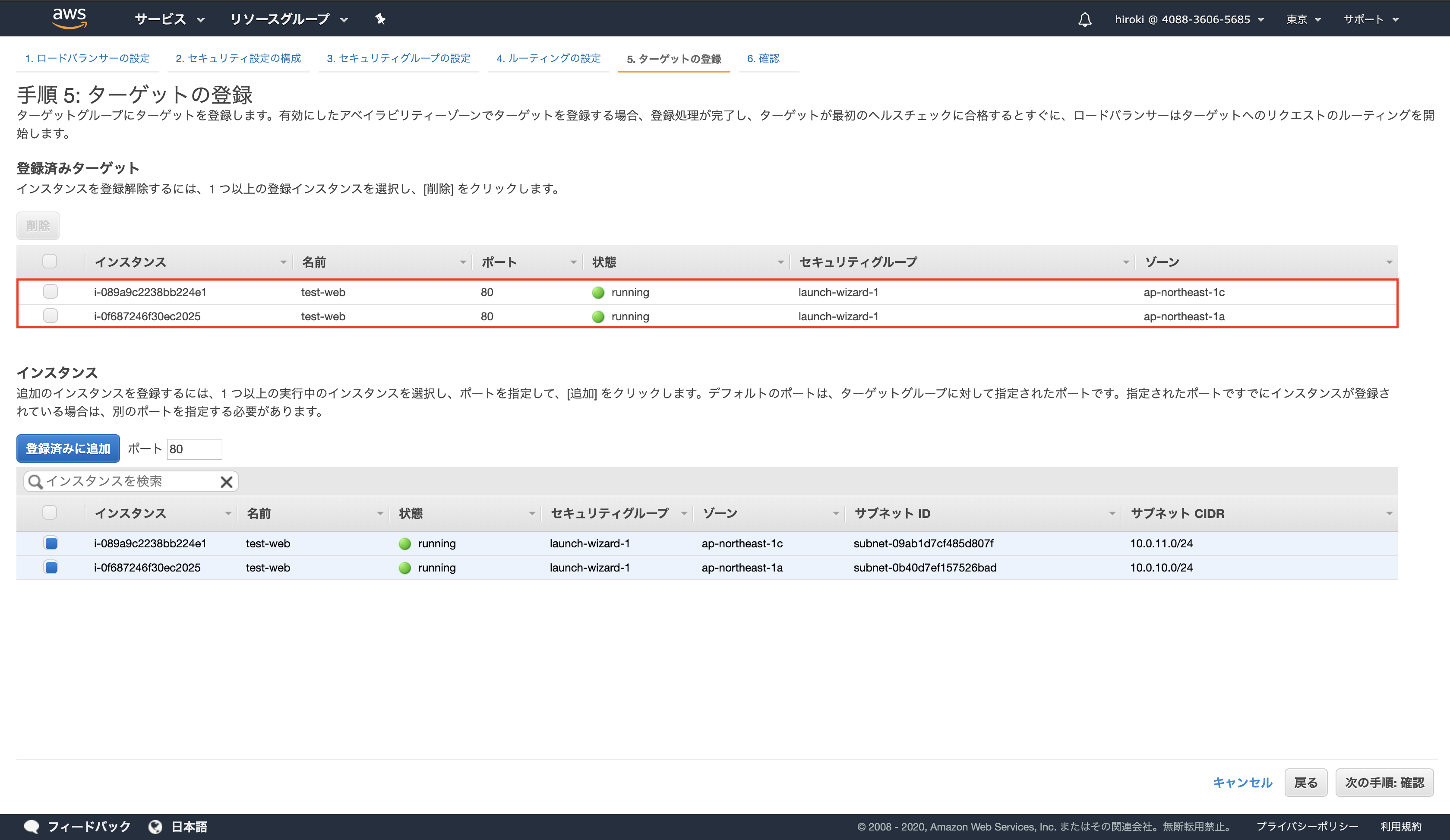Click the pin shortcut icon in the navbar
The image size is (1450, 840).
[380, 19]
